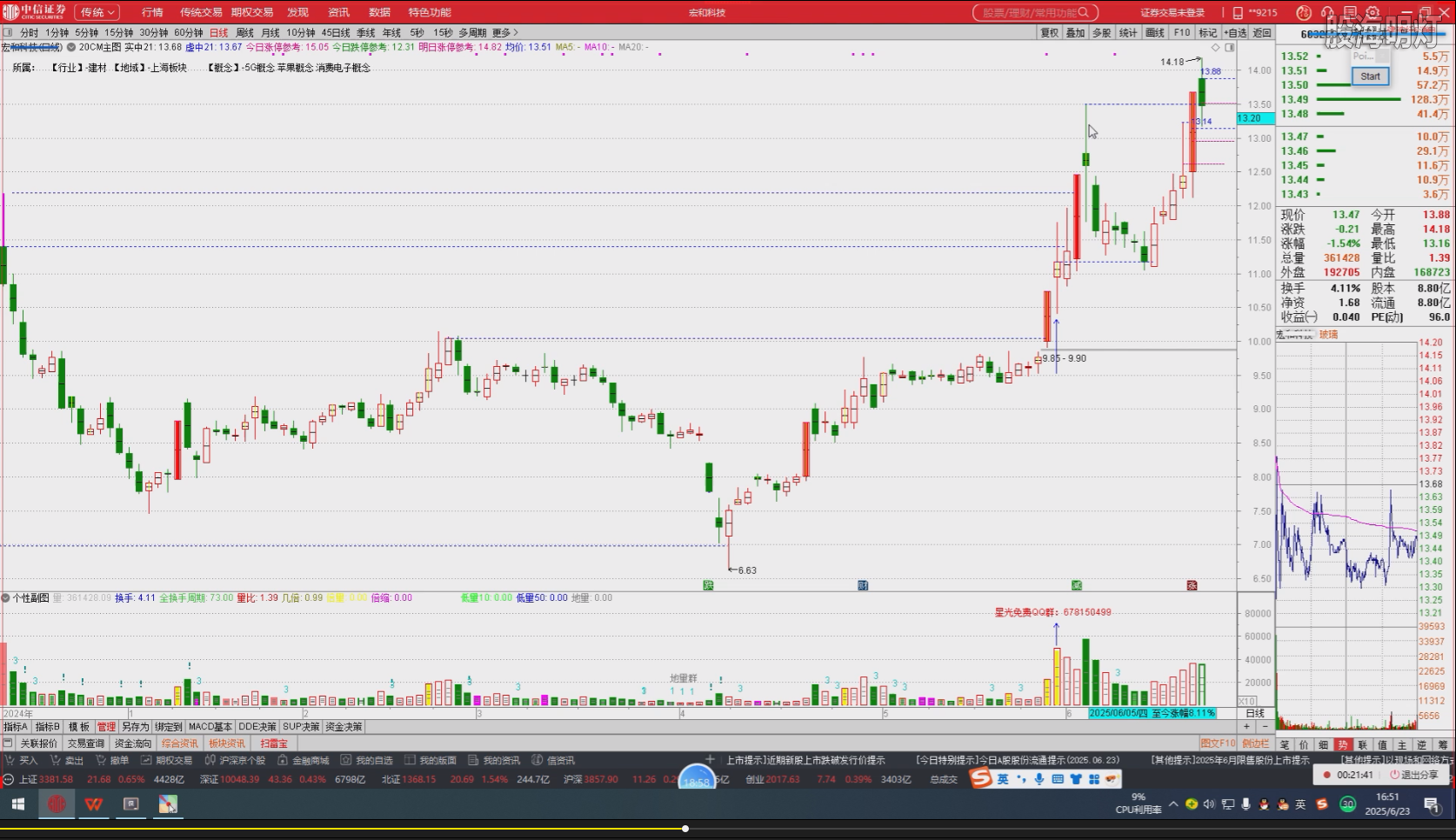Click the 画线 drawing button
This screenshot has width=1456, height=840.
tap(1155, 33)
